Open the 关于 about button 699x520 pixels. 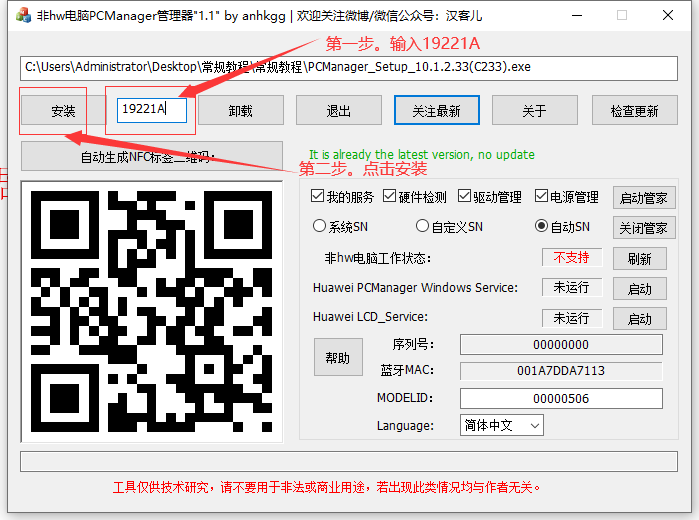coord(535,110)
